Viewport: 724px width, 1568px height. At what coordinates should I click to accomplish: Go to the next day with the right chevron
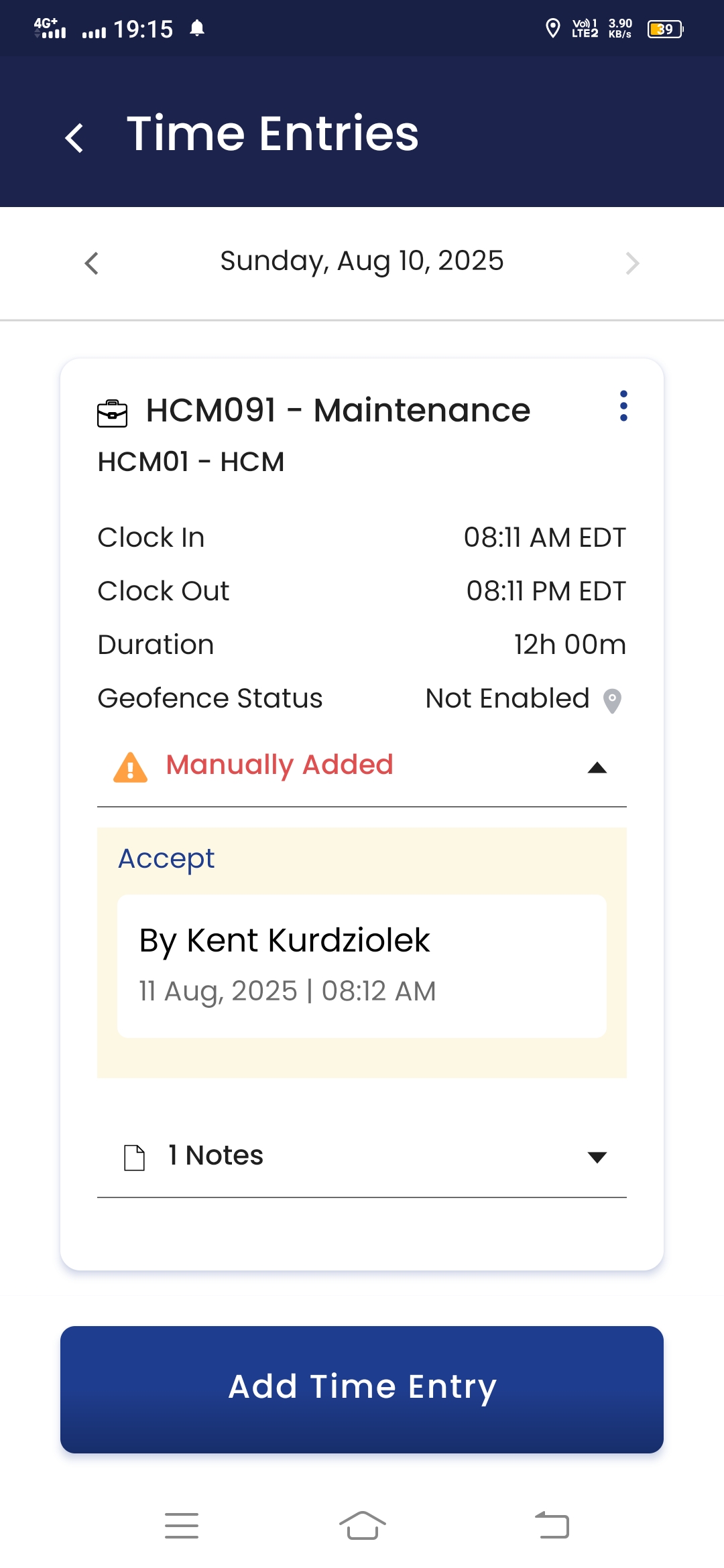[x=631, y=263]
